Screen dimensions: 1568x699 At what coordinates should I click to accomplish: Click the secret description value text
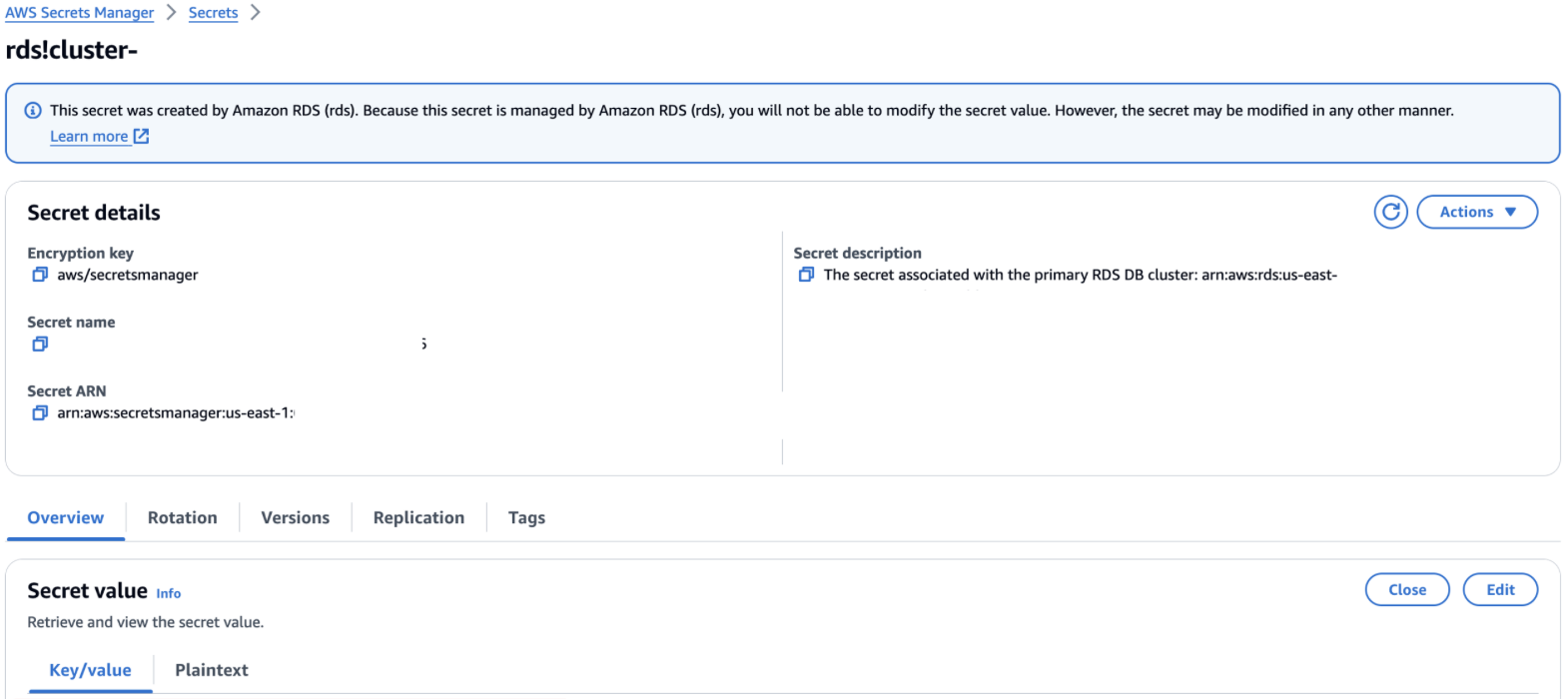point(1081,275)
